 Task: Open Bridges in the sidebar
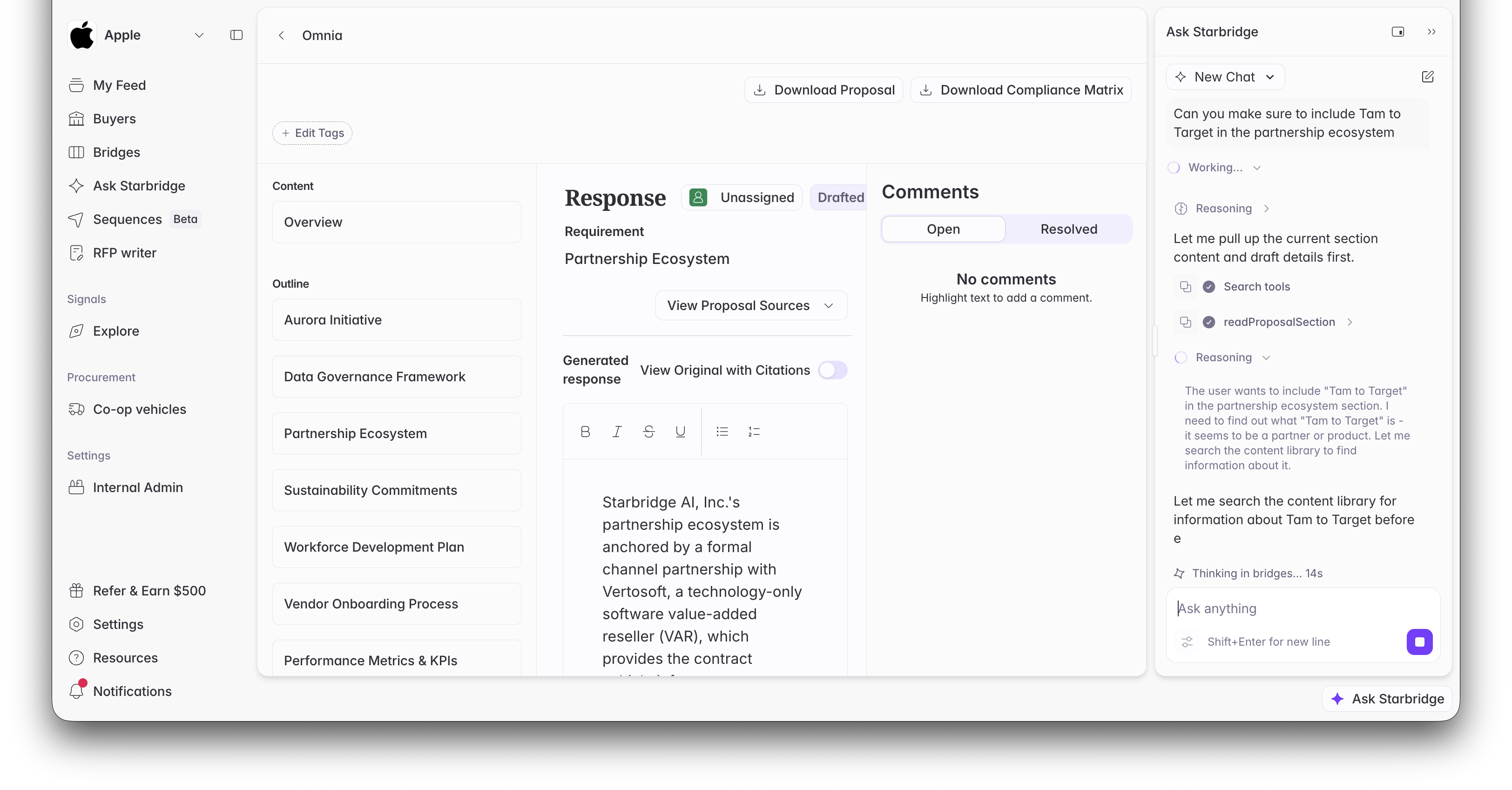click(x=116, y=152)
